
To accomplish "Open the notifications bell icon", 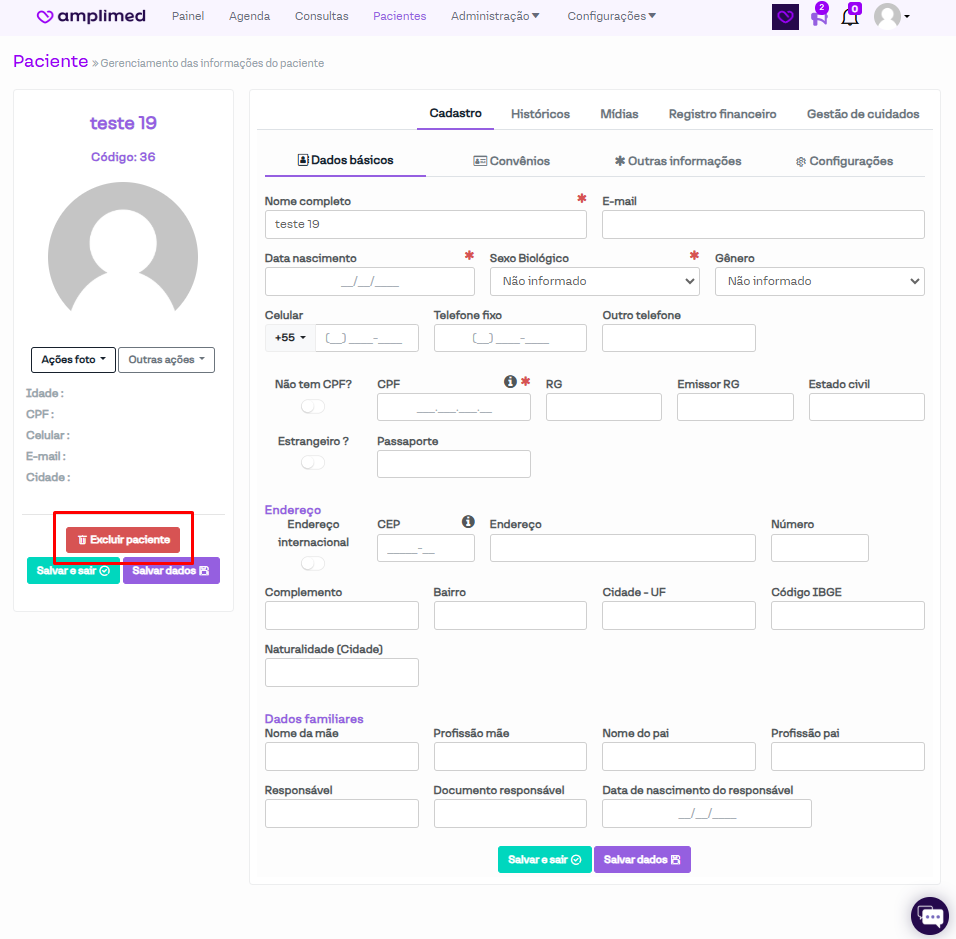I will (850, 17).
